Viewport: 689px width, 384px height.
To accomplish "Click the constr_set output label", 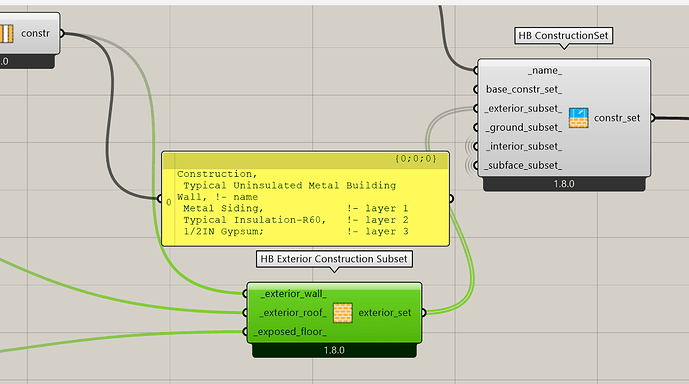I will point(617,118).
